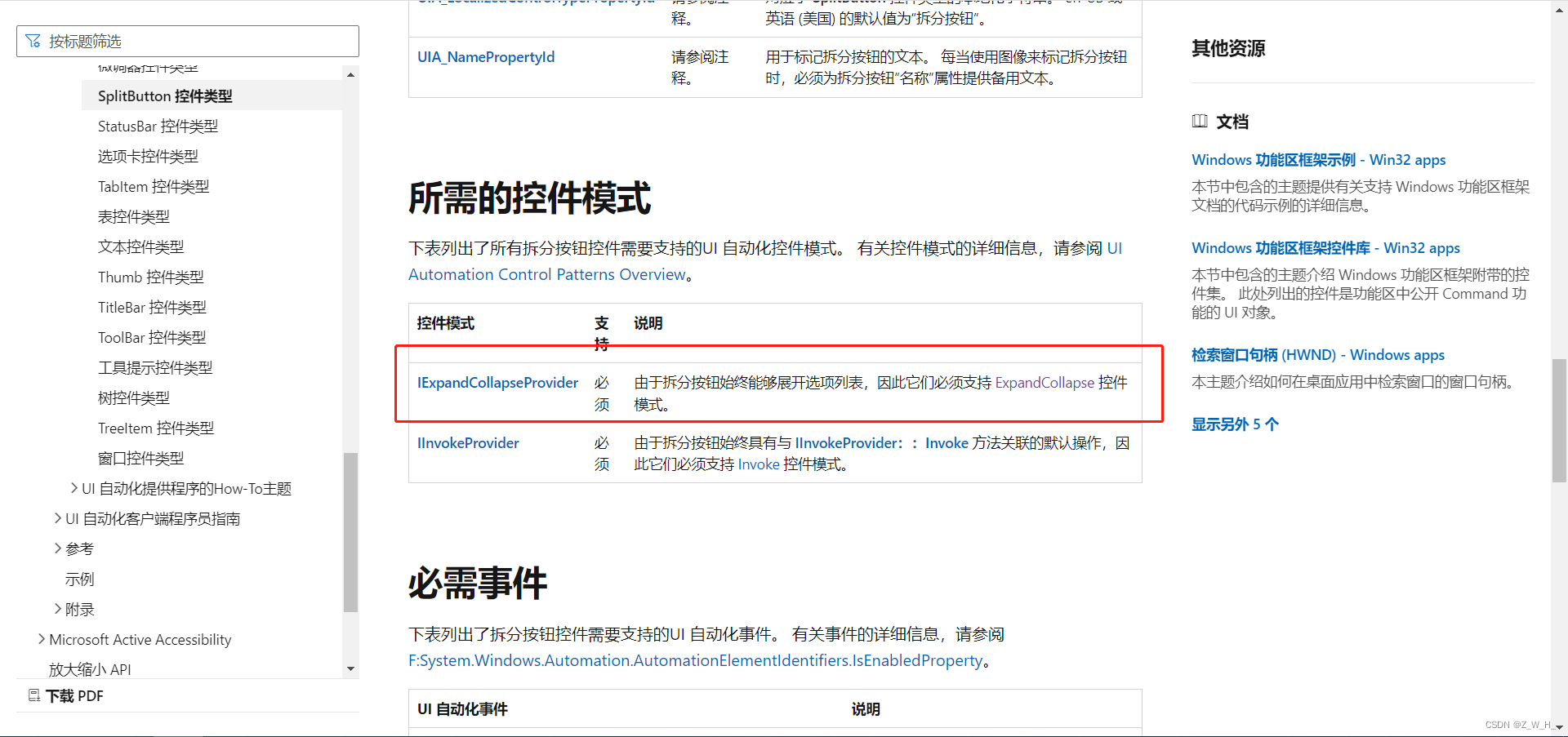The height and width of the screenshot is (737, 1568).
Task: Select the 窗口控件类型 sidebar item
Action: 140,458
